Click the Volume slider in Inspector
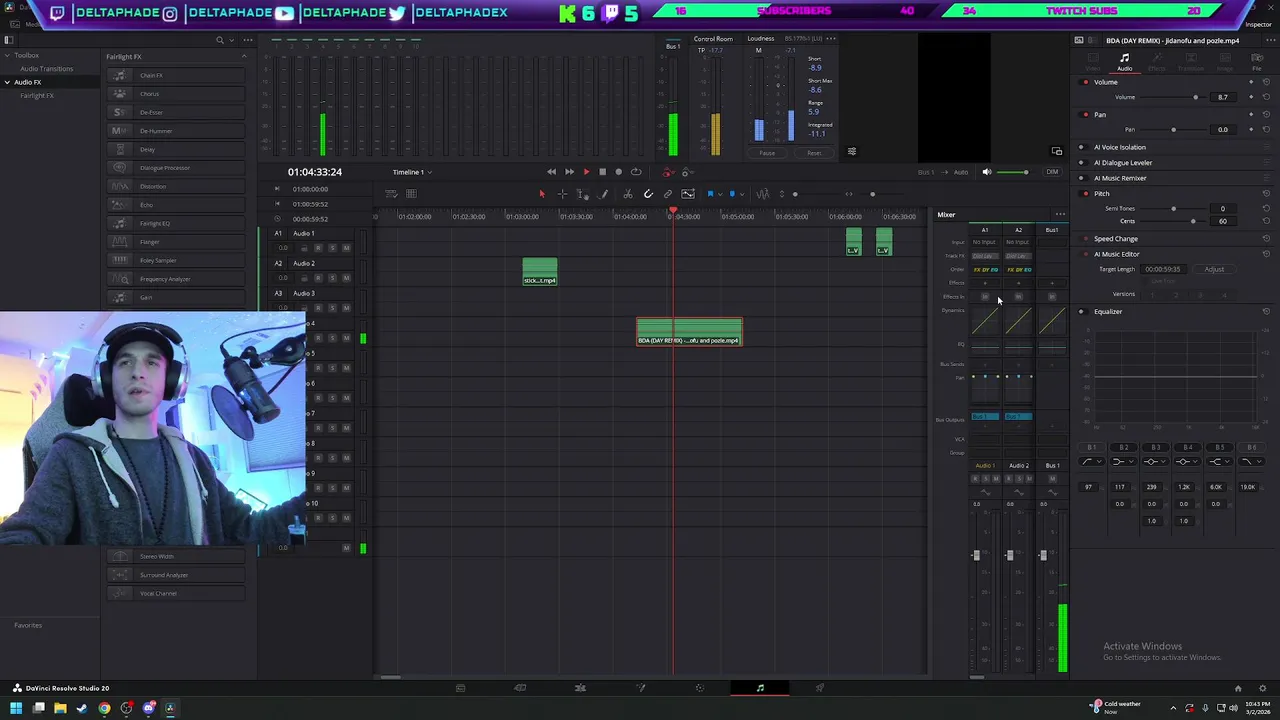1280x720 pixels. (1172, 98)
